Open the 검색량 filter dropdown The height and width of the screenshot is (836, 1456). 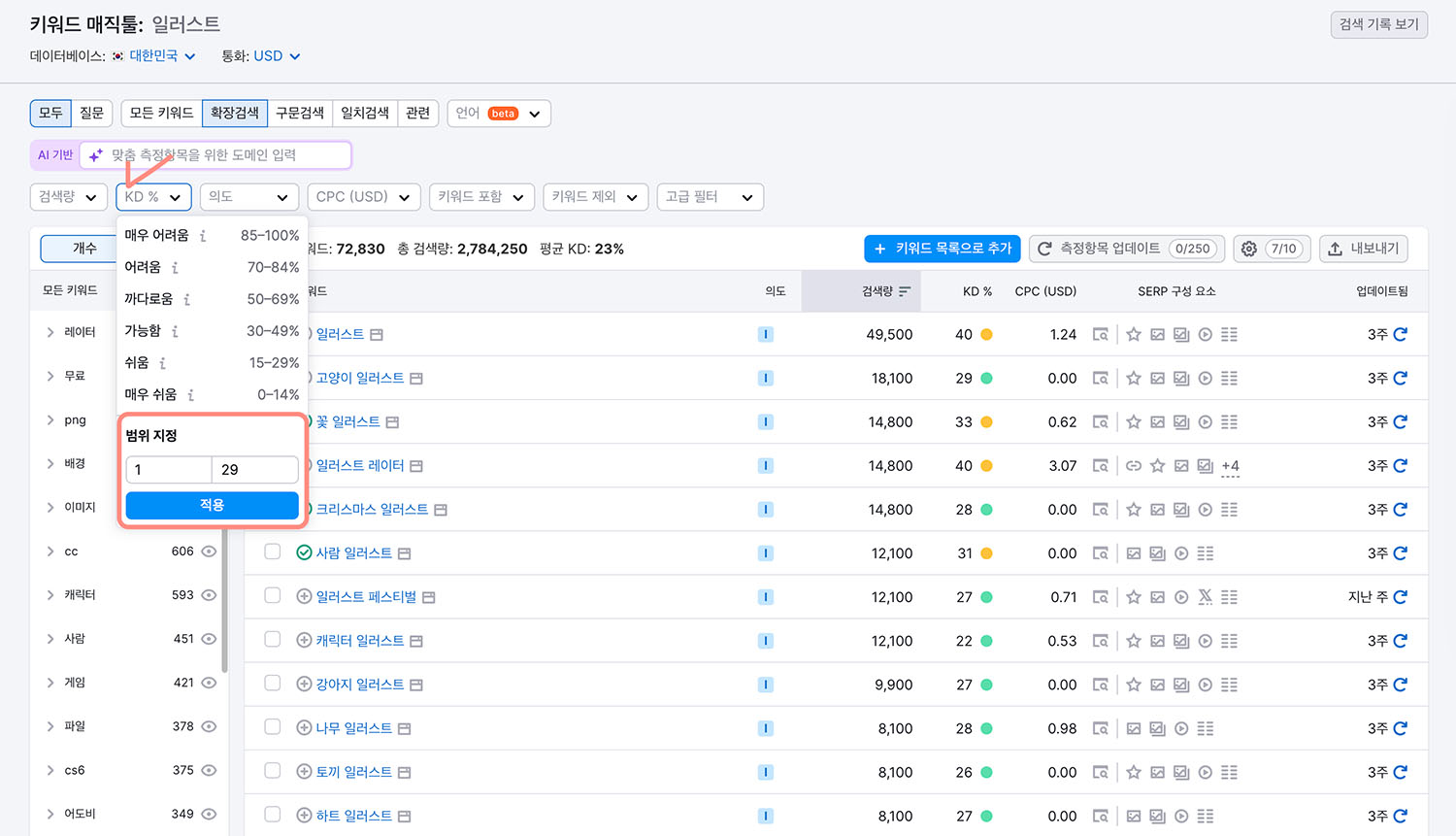pos(68,197)
